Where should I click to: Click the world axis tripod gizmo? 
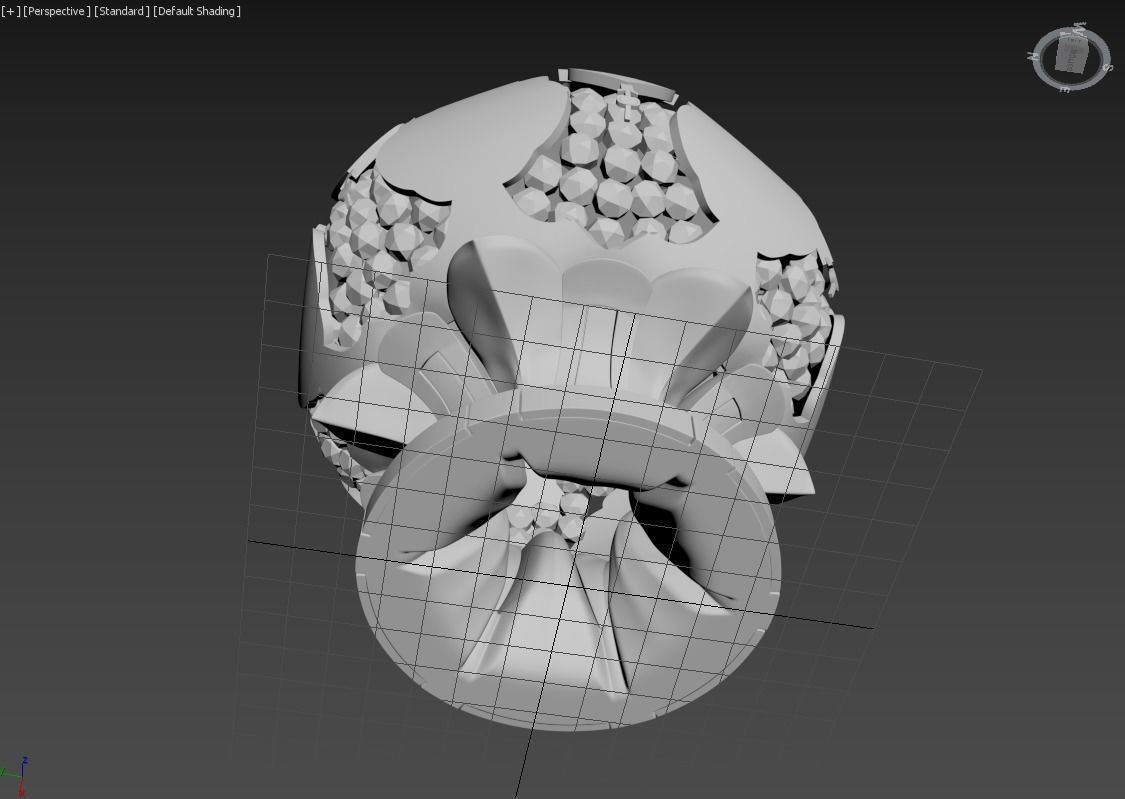coord(16,776)
